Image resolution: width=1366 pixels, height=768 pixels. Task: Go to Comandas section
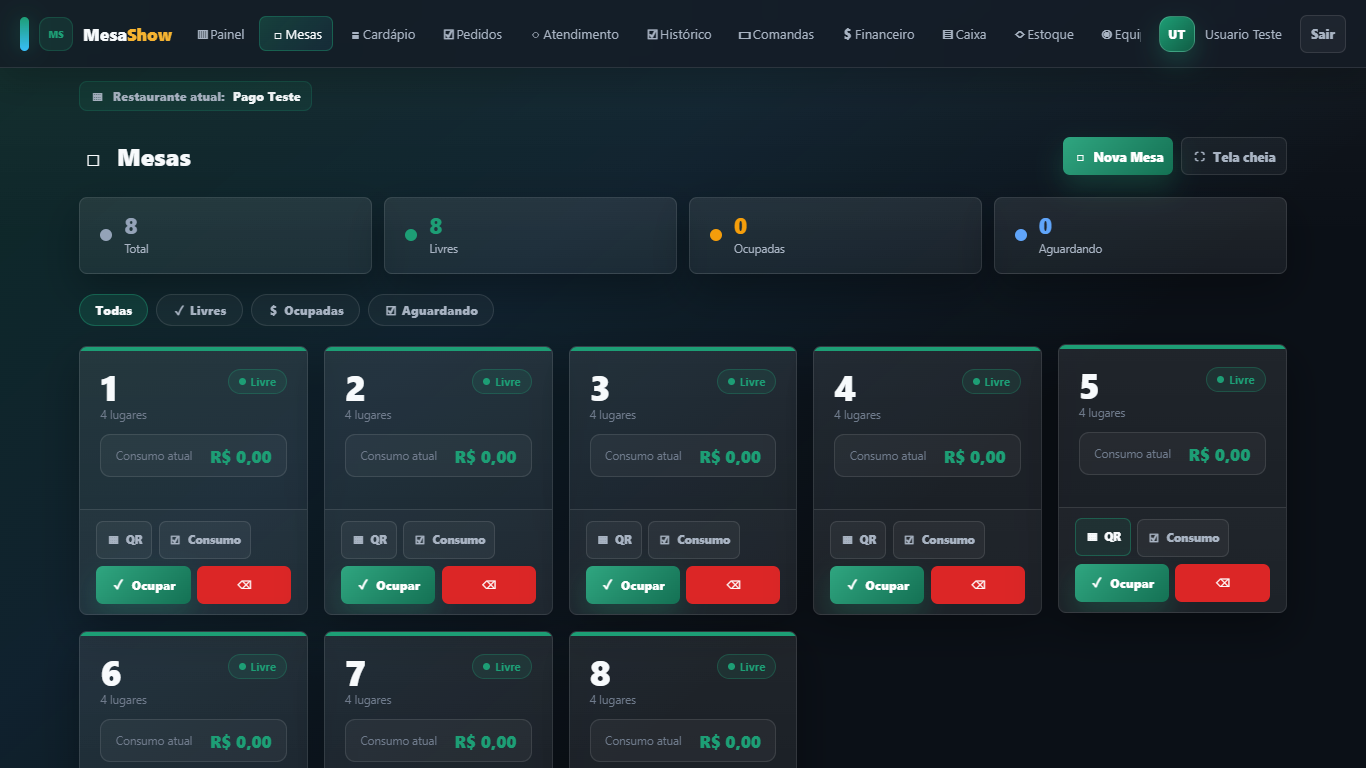(x=776, y=34)
